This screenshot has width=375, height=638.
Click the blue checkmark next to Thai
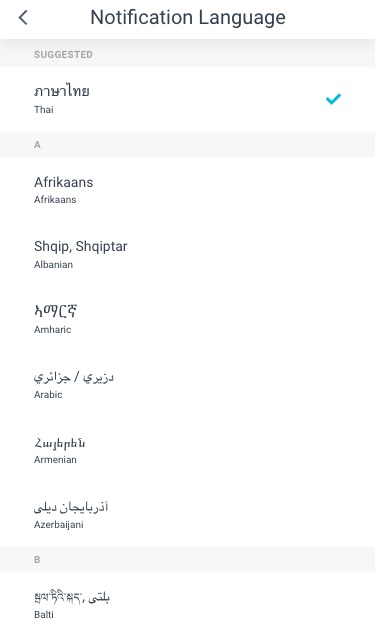333,99
